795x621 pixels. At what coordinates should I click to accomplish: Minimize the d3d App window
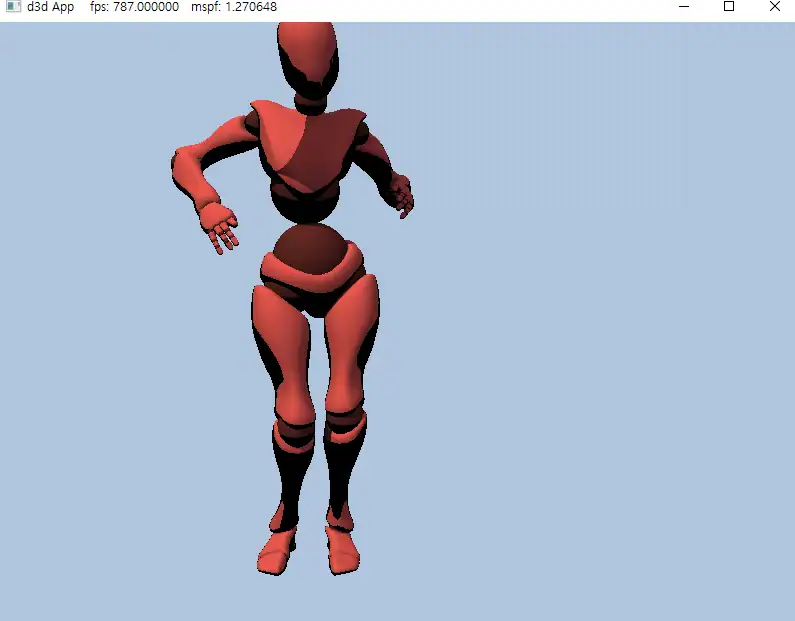(x=683, y=7)
